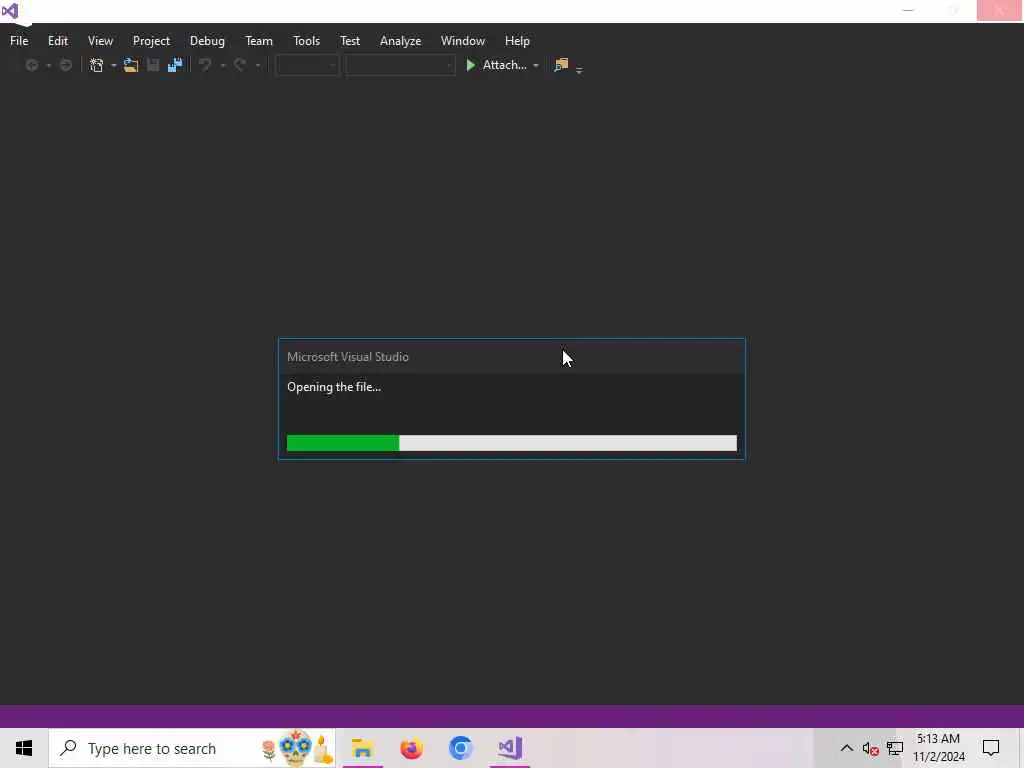Click the Navigate Forward icon
The image size is (1024, 768).
[65, 65]
